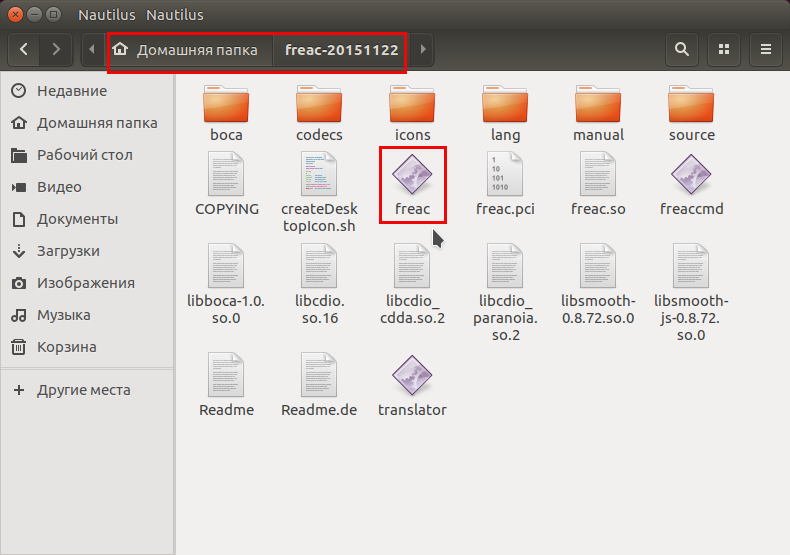Screen dimensions: 790x555
Task: Select the lang folder
Action: pyautogui.click(x=505, y=113)
